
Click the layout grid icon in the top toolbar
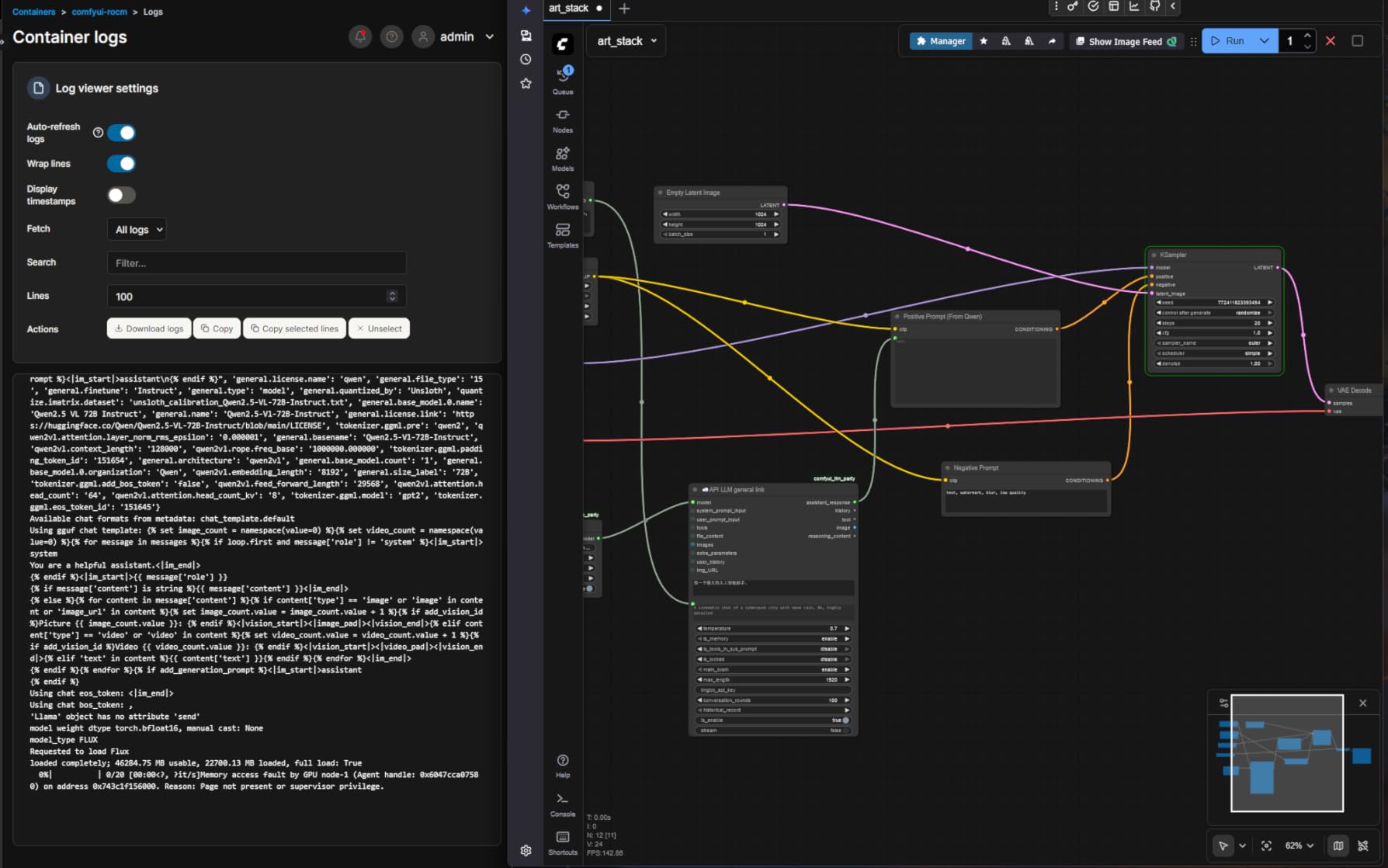pyautogui.click(x=1113, y=6)
